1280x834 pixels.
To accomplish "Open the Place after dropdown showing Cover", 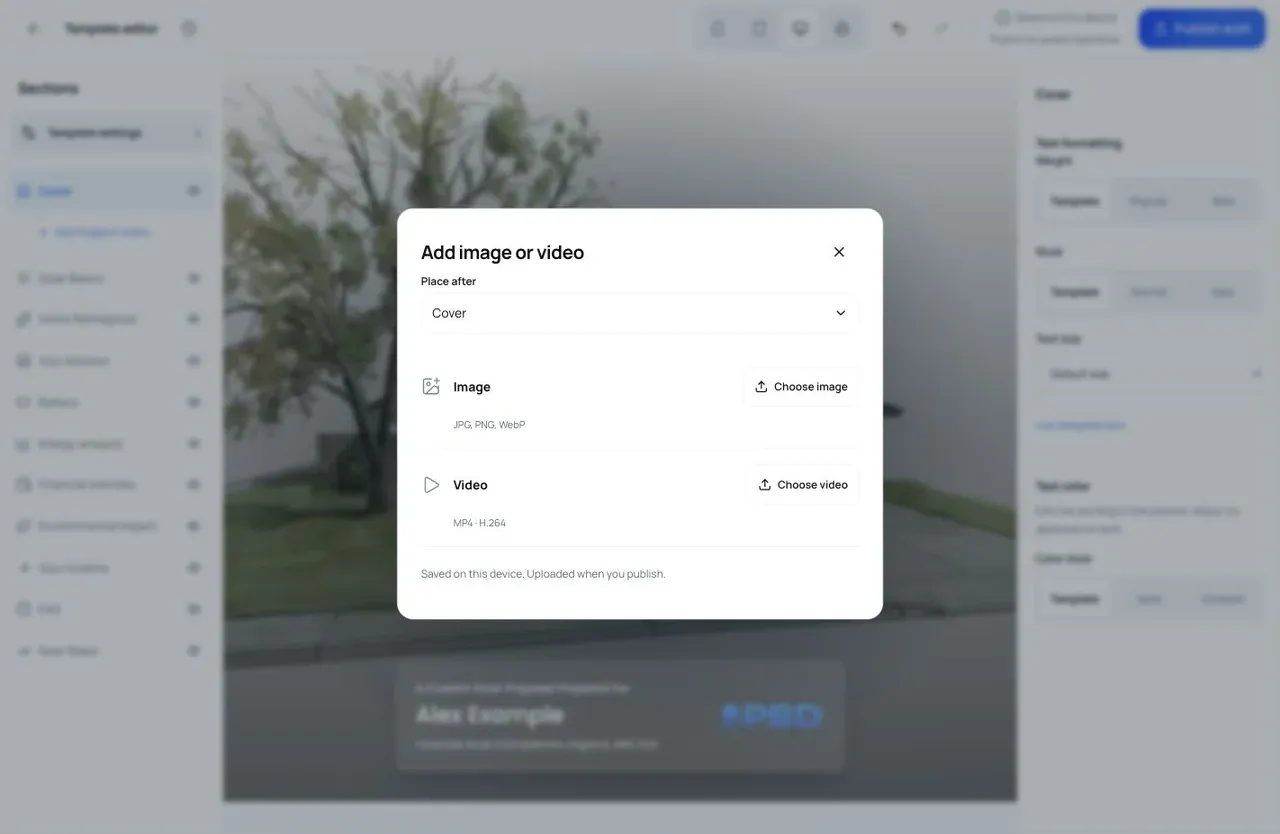I will pos(640,313).
